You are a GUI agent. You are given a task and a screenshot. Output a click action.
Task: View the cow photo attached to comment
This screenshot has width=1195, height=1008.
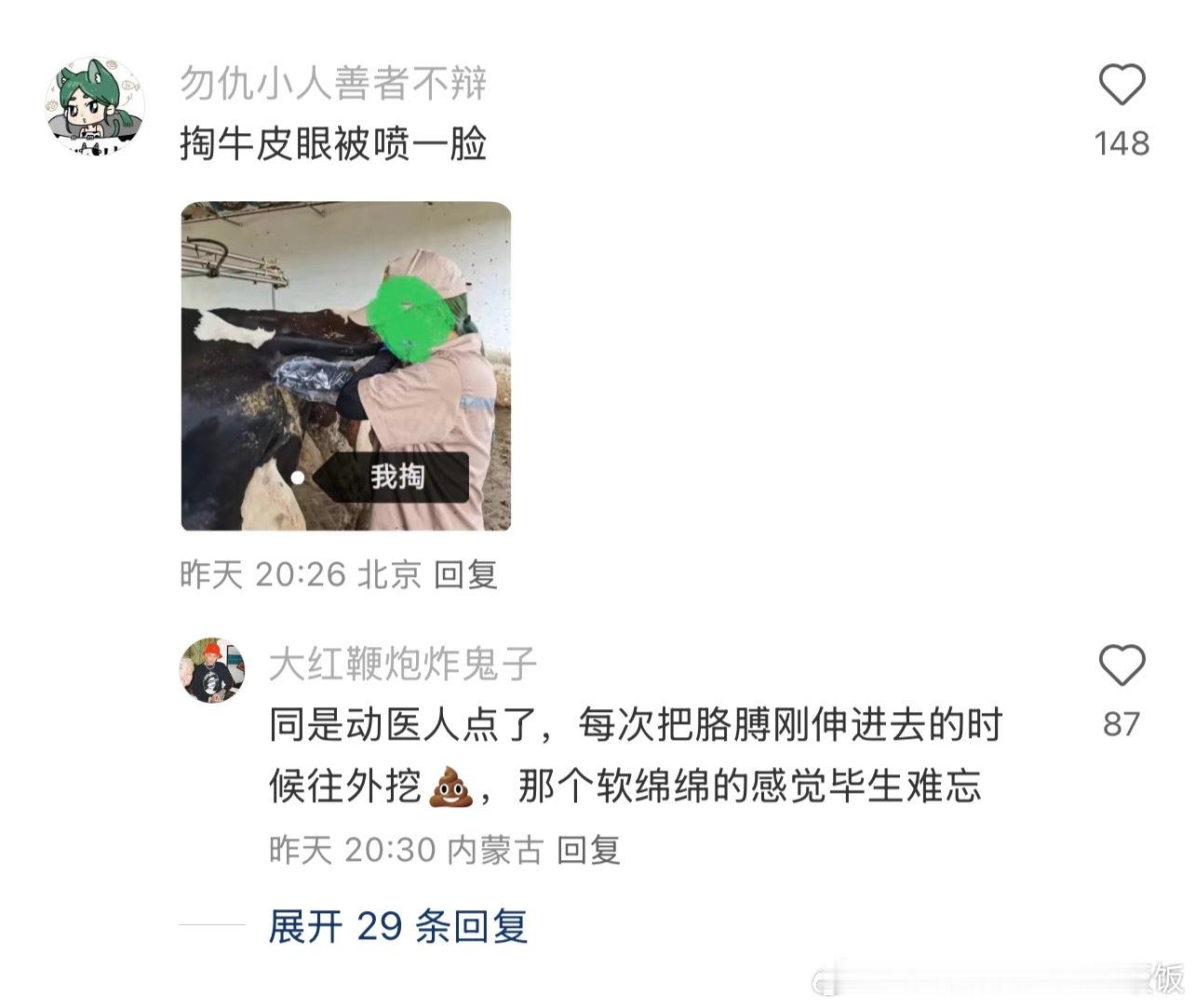346,366
